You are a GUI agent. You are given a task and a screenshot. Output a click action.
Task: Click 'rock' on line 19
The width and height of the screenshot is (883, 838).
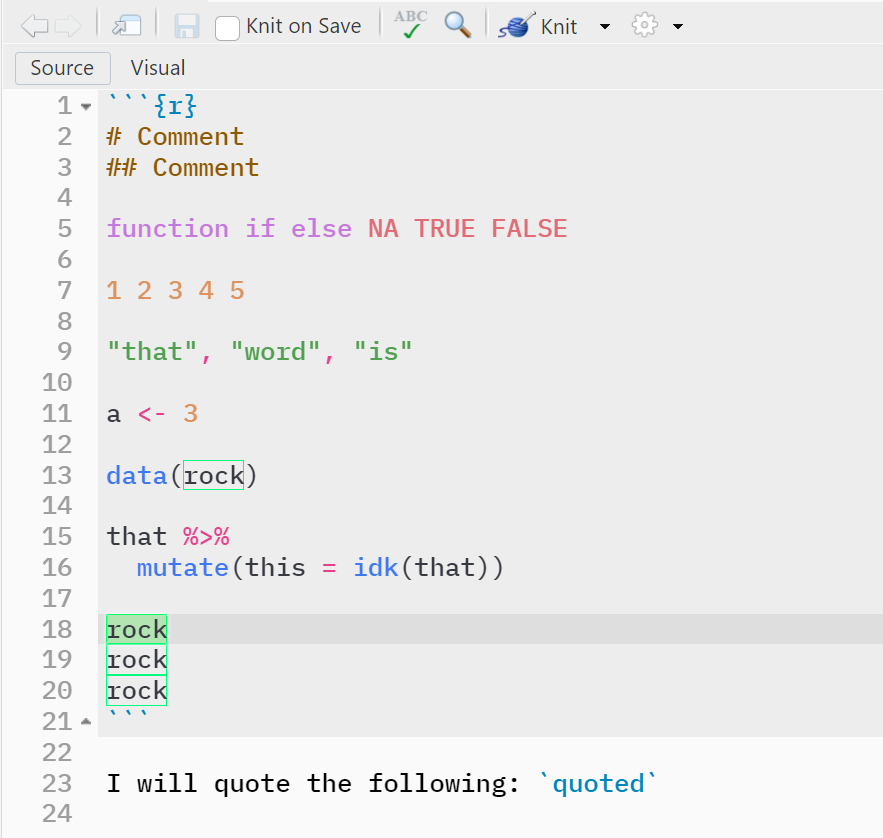coord(137,659)
